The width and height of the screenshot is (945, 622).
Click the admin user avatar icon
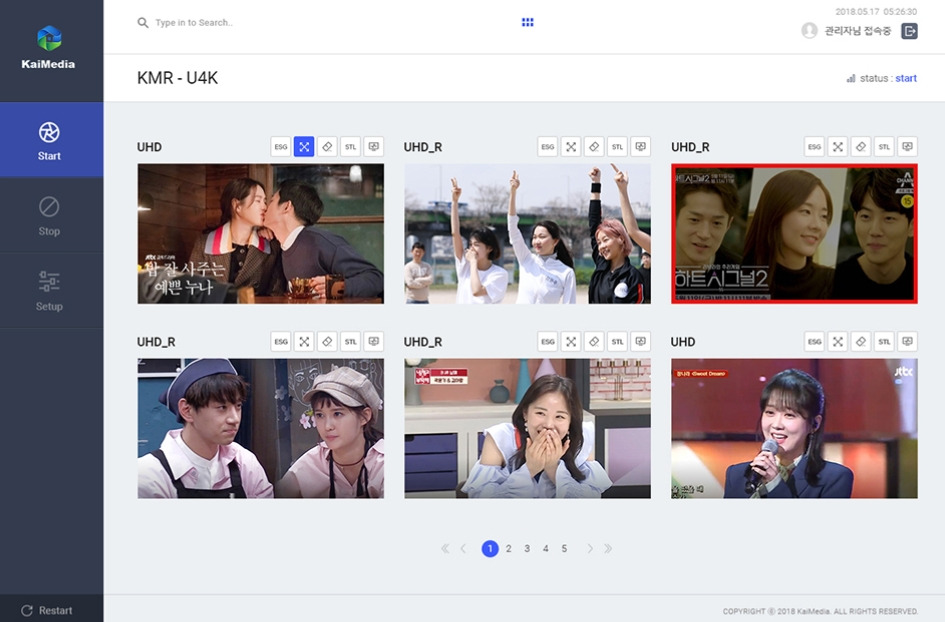click(809, 30)
